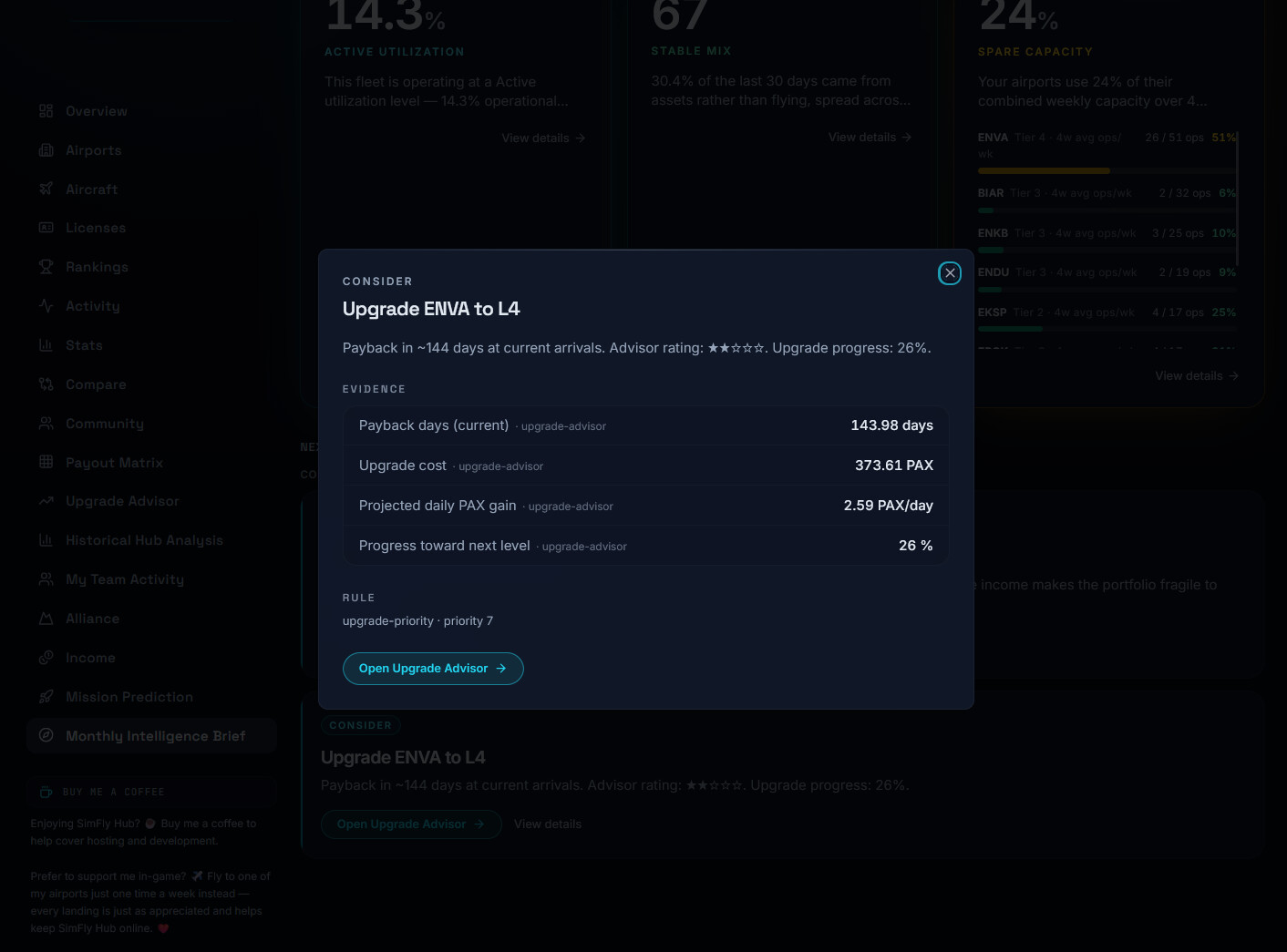The image size is (1287, 952).
Task: Click the upgrade-priority rule text
Action: tap(417, 621)
